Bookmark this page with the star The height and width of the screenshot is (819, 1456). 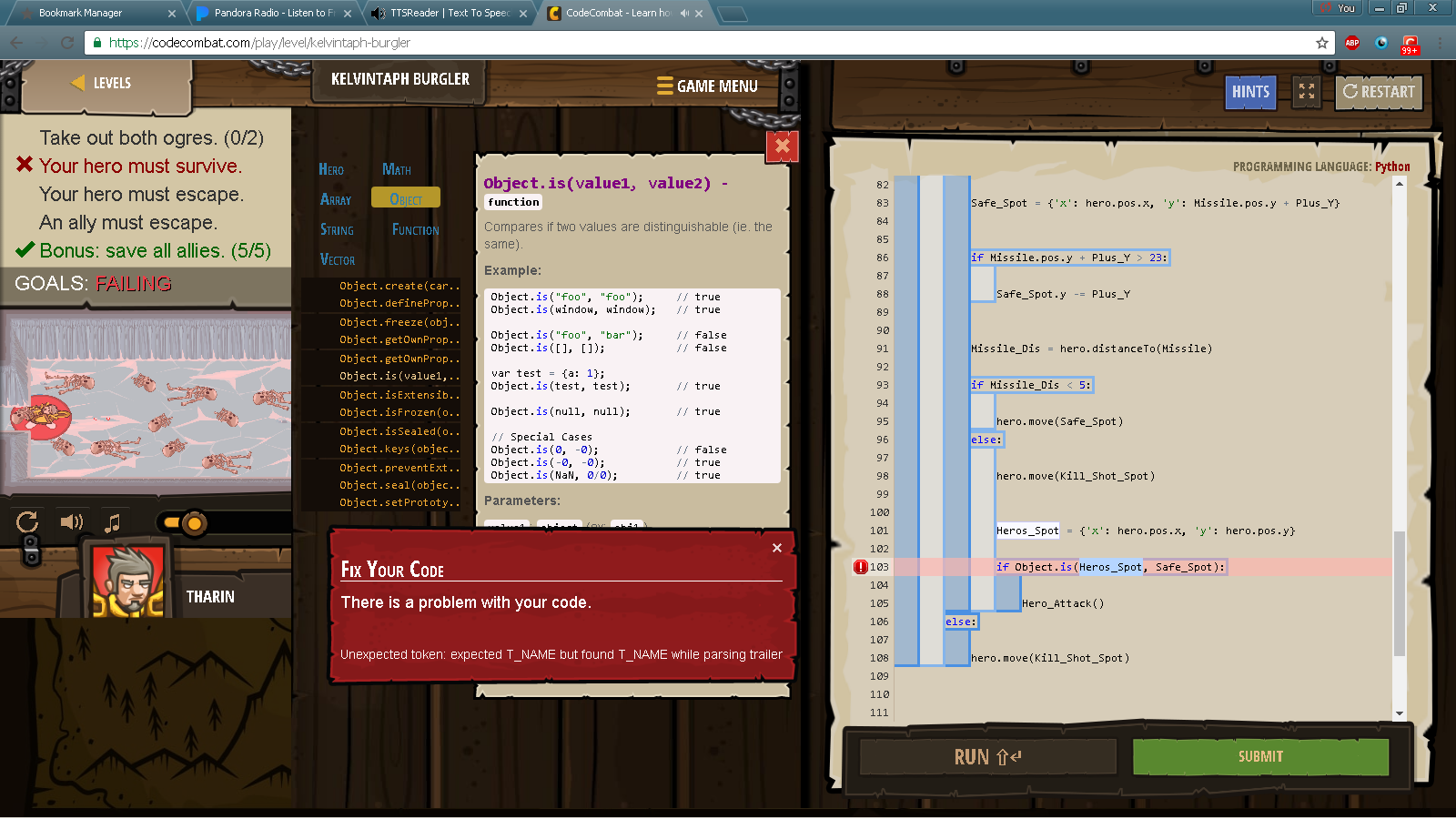click(x=1322, y=43)
